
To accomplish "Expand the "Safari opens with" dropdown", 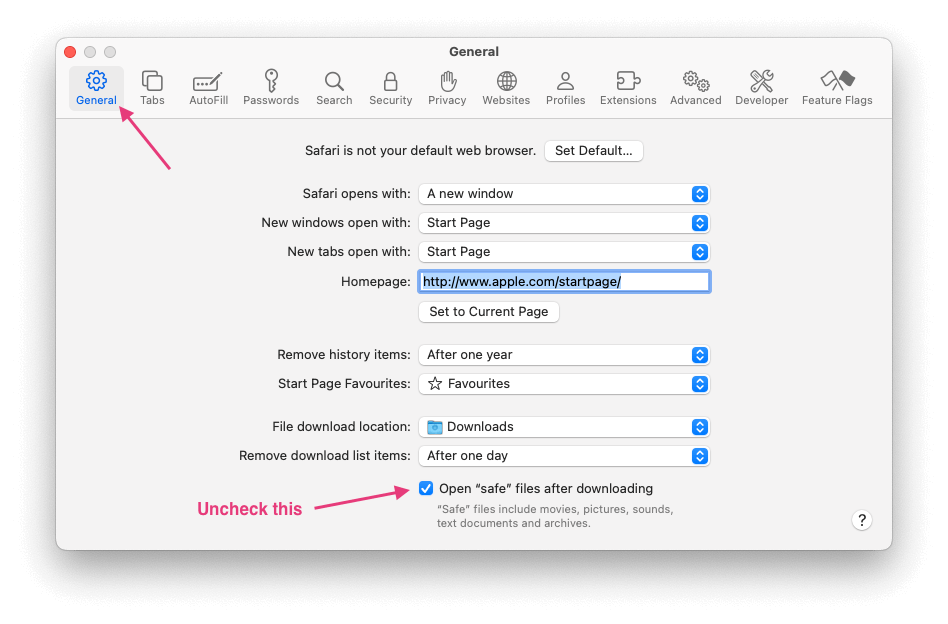I will point(564,194).
